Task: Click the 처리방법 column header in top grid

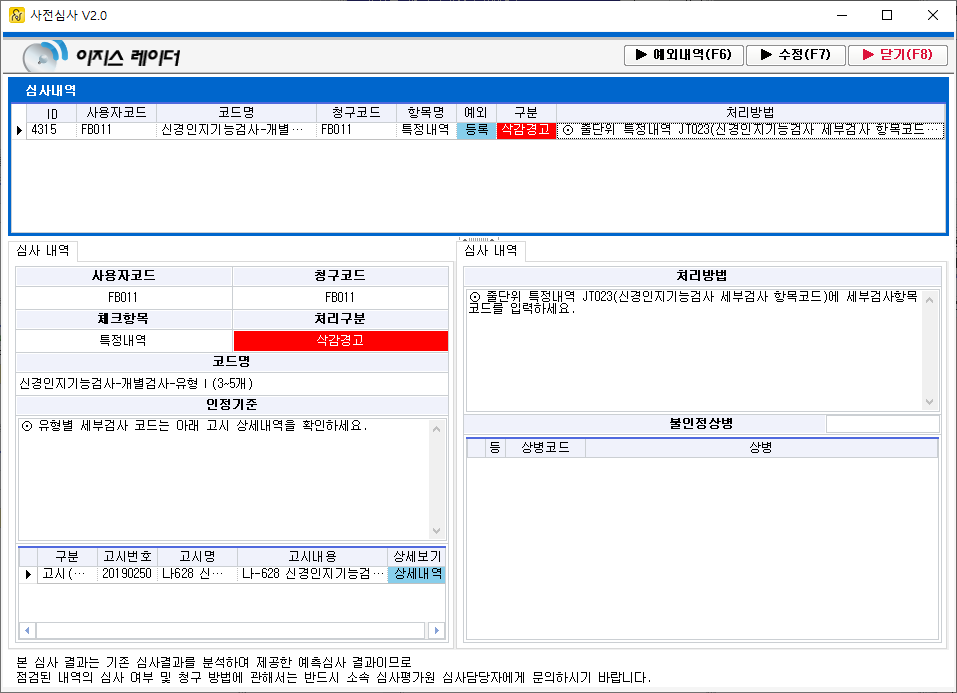Action: tap(749, 112)
